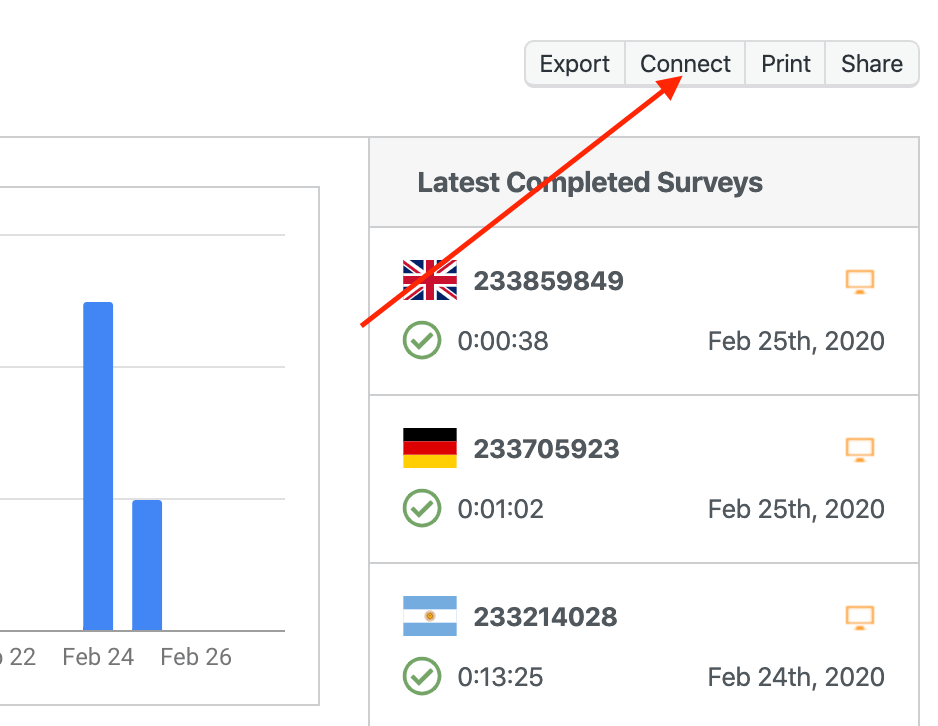Click desktop device icon for response 233705923
Viewport: 938px width, 726px height.
(x=860, y=449)
